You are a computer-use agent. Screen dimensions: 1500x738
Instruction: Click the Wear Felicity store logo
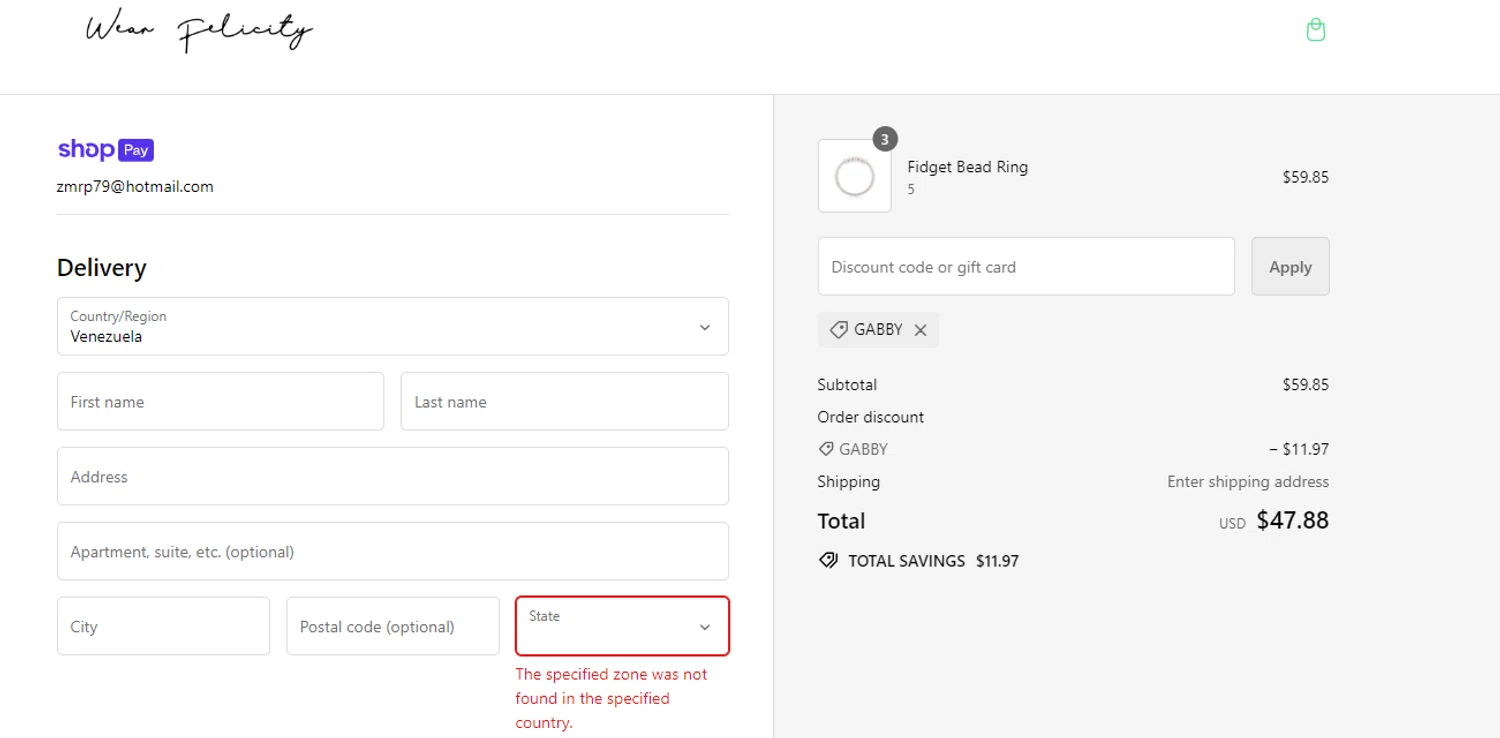[x=199, y=31]
